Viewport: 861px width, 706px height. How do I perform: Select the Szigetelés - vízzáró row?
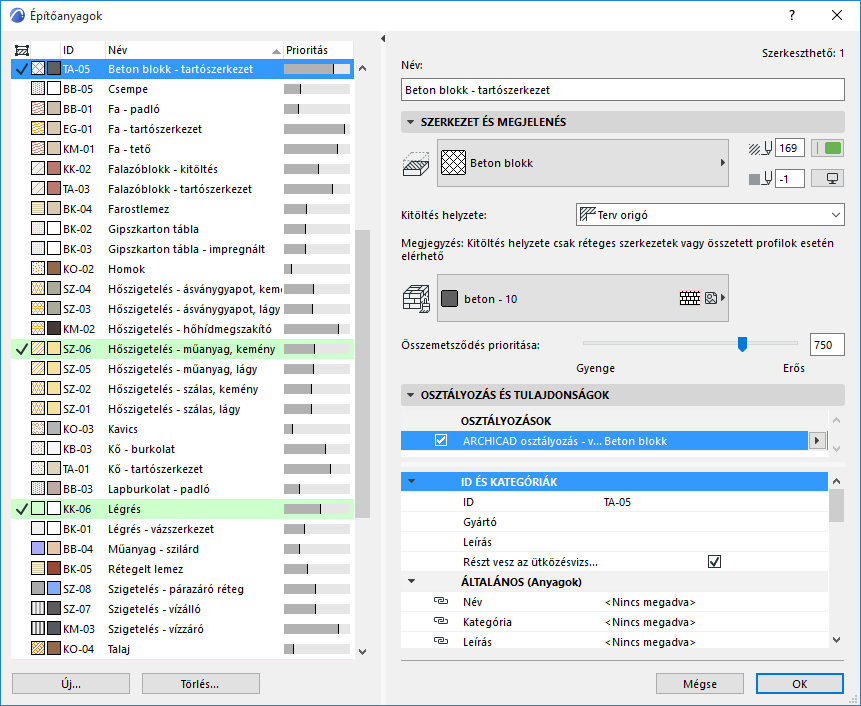(x=182, y=629)
